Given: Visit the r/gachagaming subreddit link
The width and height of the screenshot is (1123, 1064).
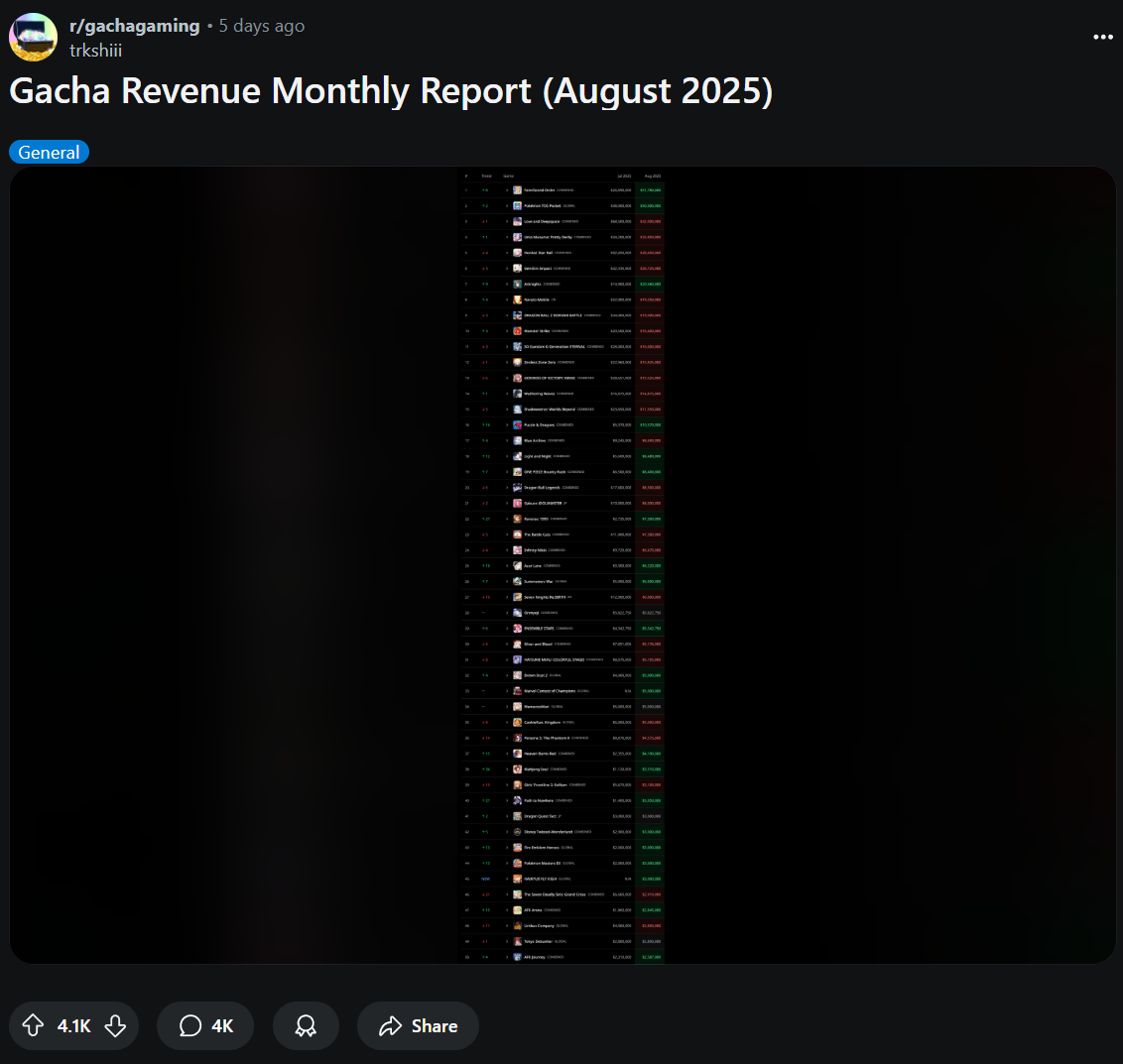Looking at the screenshot, I should coord(135,26).
